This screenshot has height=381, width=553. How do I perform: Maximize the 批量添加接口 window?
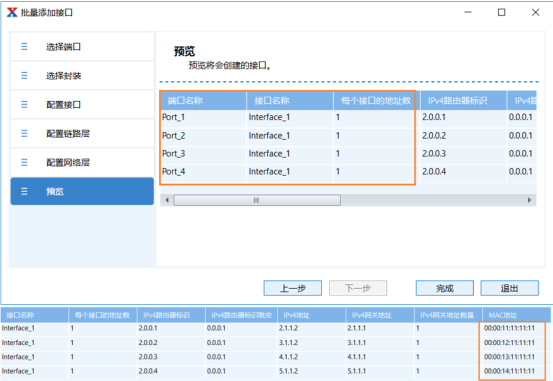[x=502, y=12]
